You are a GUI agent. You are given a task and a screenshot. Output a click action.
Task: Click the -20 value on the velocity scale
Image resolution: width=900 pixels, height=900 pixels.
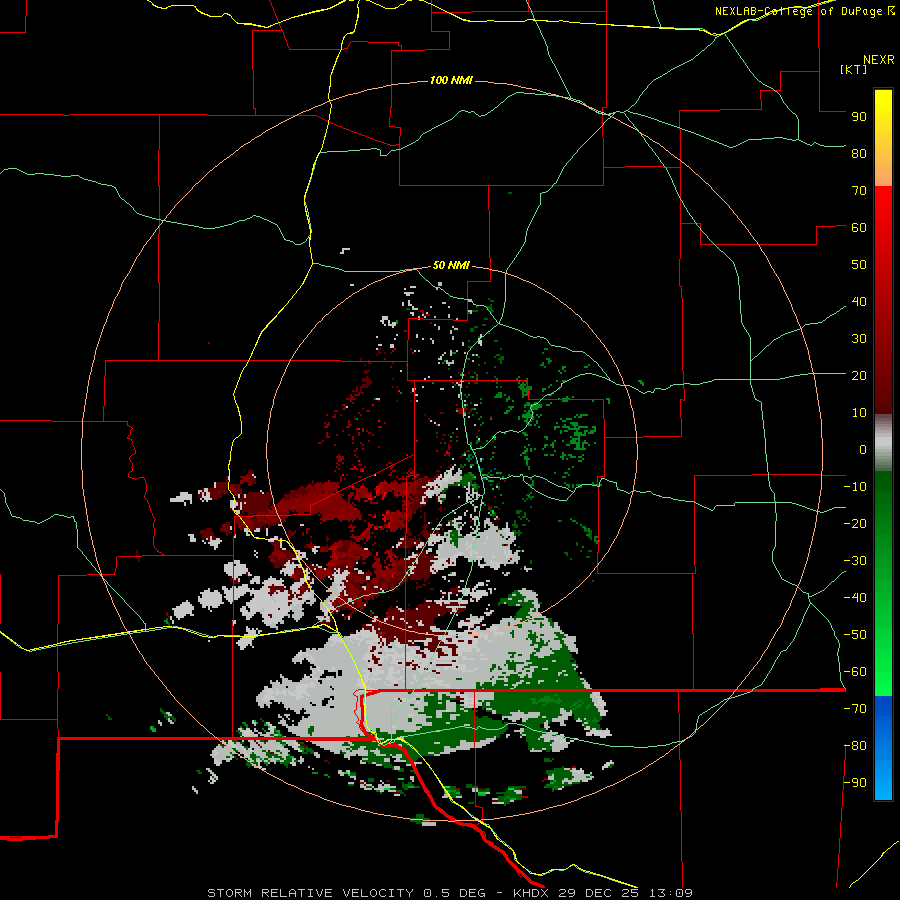[x=855, y=523]
